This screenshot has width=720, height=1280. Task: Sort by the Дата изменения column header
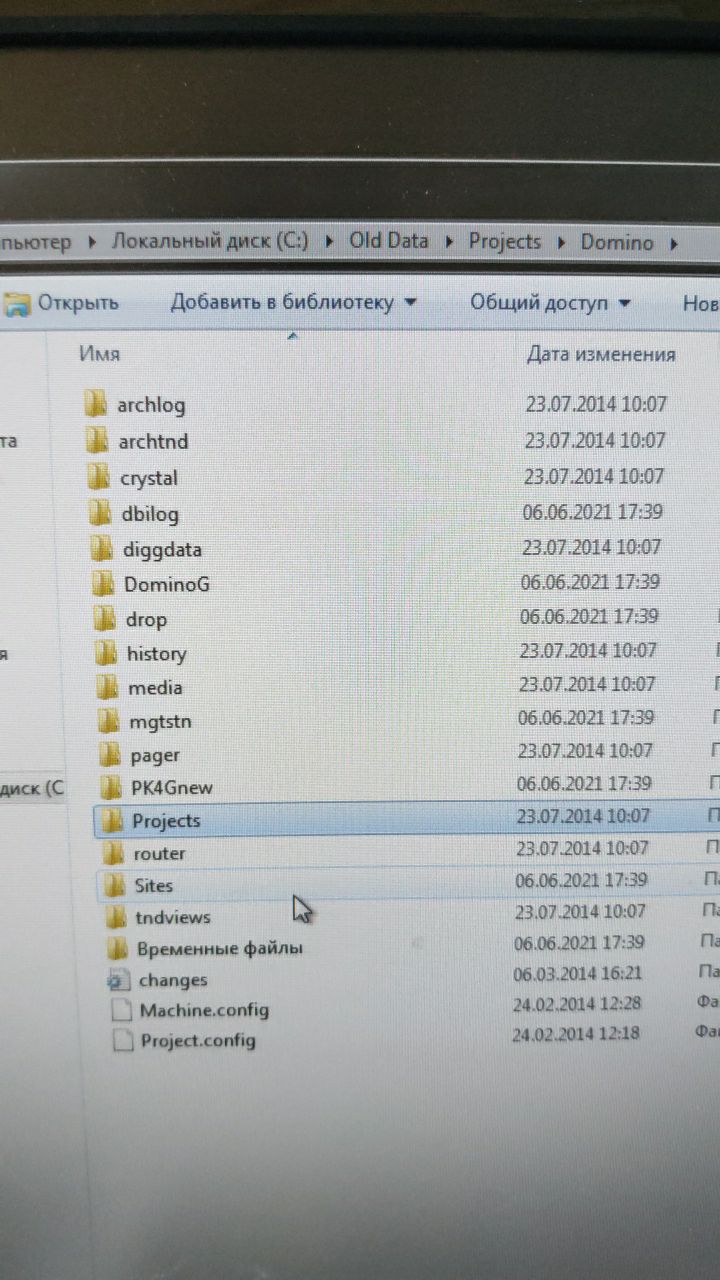601,354
